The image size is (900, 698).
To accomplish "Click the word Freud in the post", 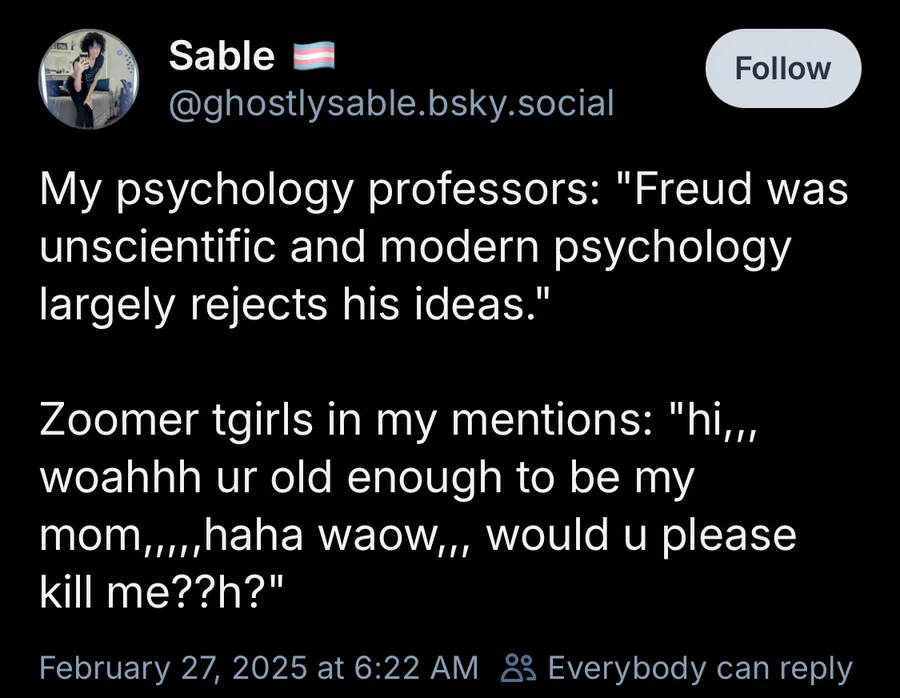I will tap(685, 190).
